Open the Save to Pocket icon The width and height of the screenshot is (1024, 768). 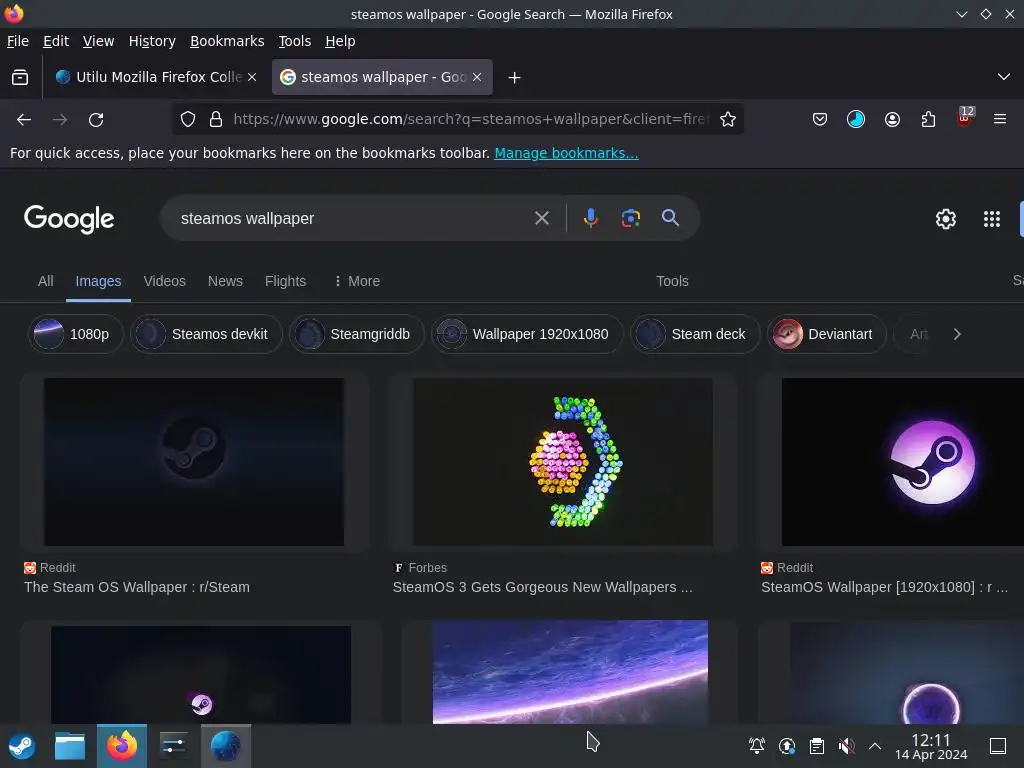820,120
